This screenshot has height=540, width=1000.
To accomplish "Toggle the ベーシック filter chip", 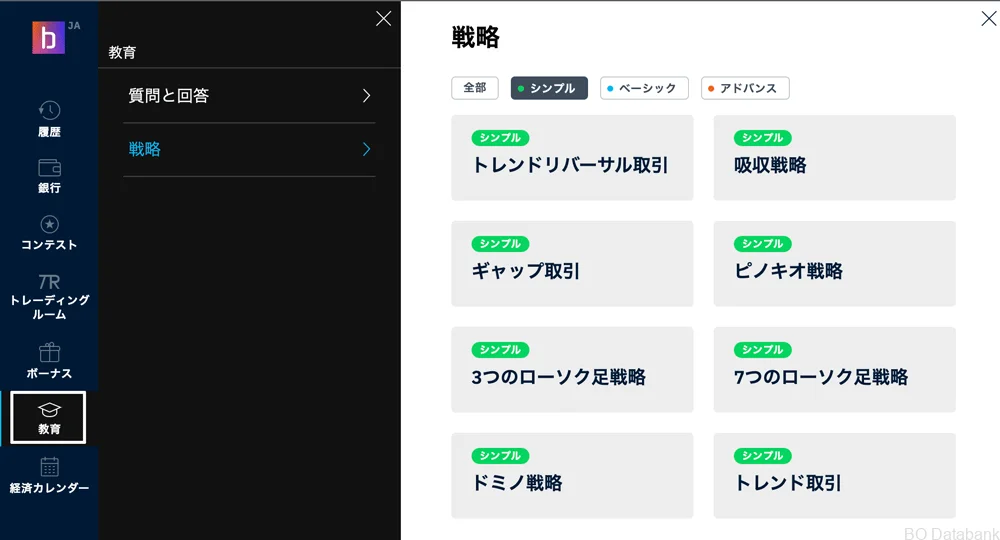I will point(644,88).
